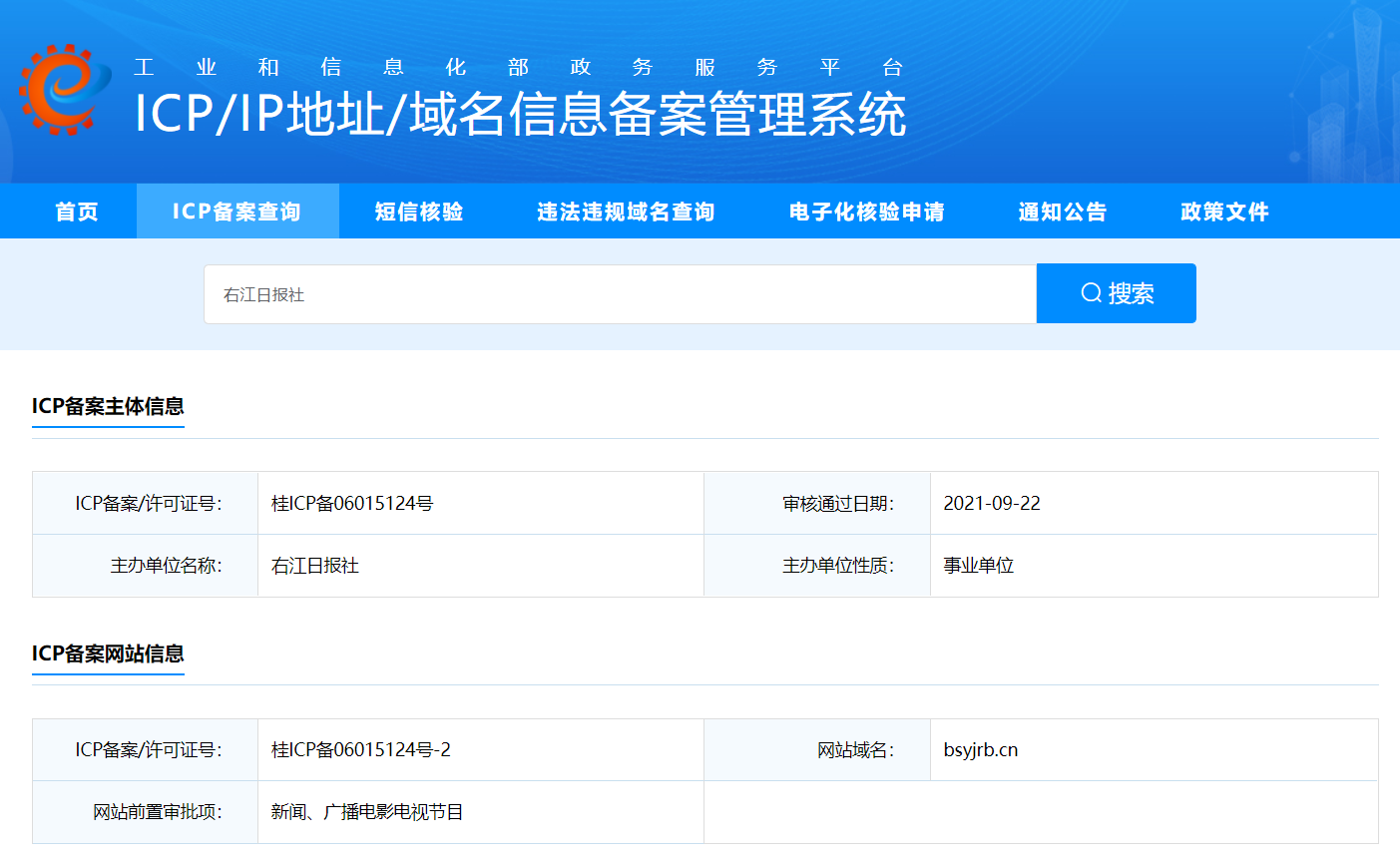Click the approval date 2021-09-22
This screenshot has width=1400, height=863.
coord(992,504)
